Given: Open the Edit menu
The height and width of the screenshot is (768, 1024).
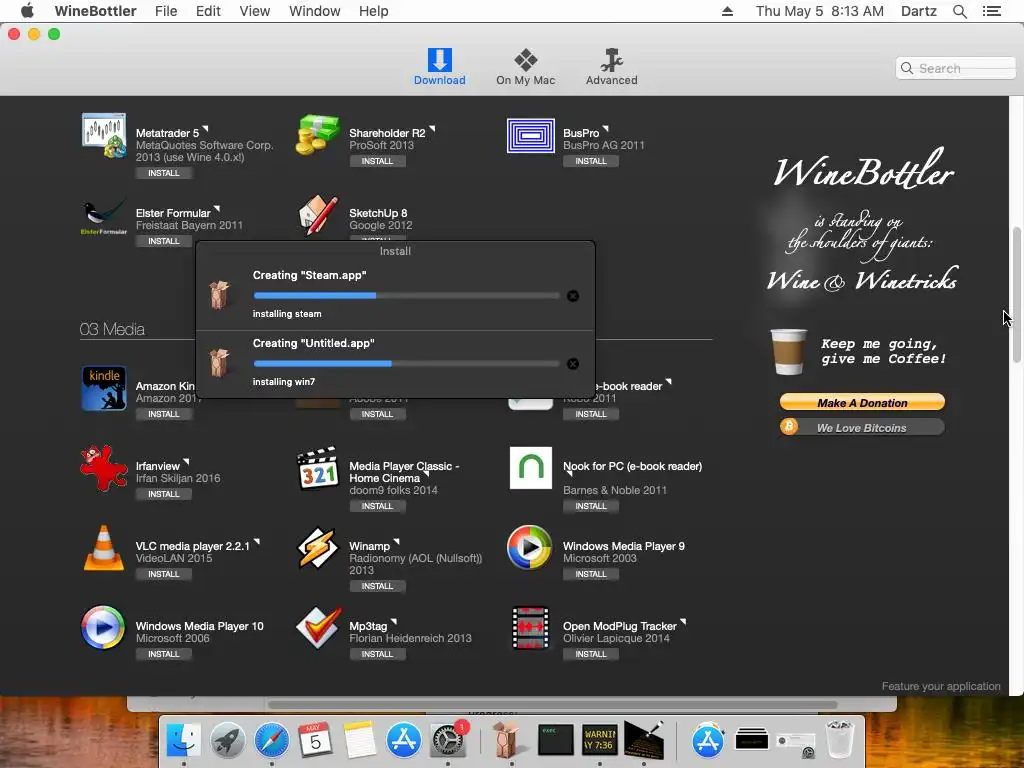Looking at the screenshot, I should pyautogui.click(x=208, y=11).
